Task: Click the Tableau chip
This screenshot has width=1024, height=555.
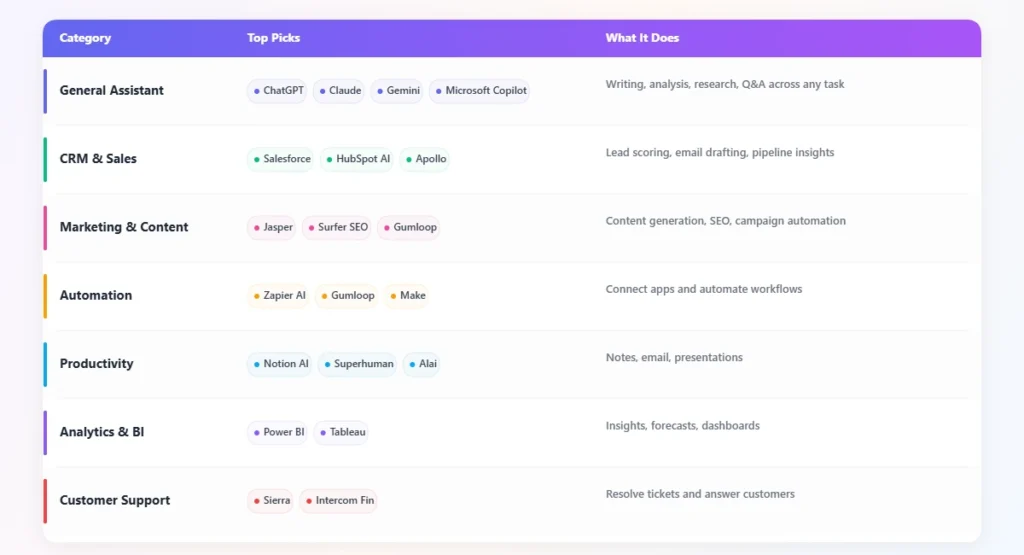Action: 341,432
